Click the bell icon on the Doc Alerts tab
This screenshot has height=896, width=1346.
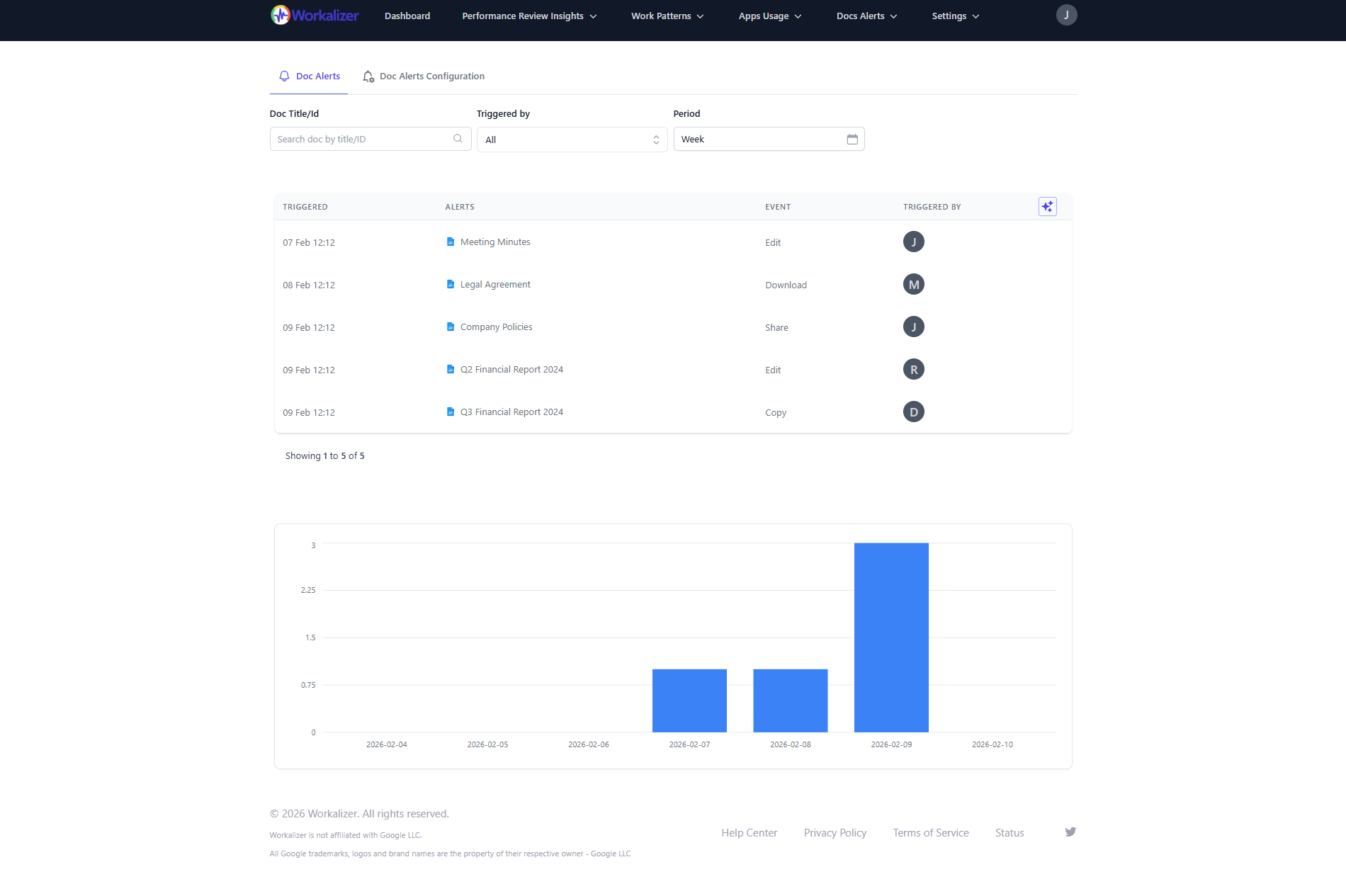pyautogui.click(x=284, y=76)
